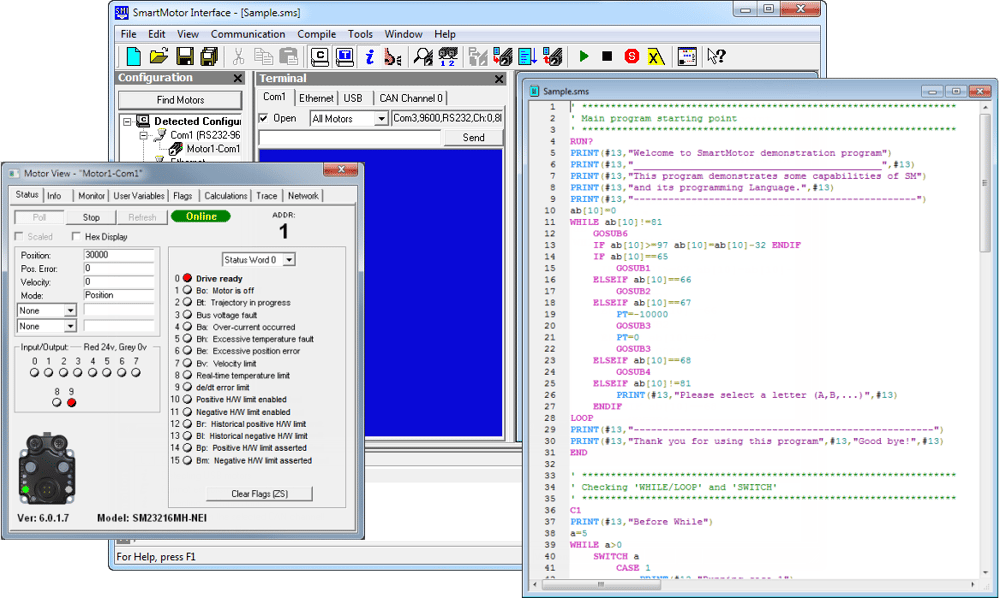The width and height of the screenshot is (1000, 598).
Task: Open the All Motors dropdown
Action: (380, 119)
